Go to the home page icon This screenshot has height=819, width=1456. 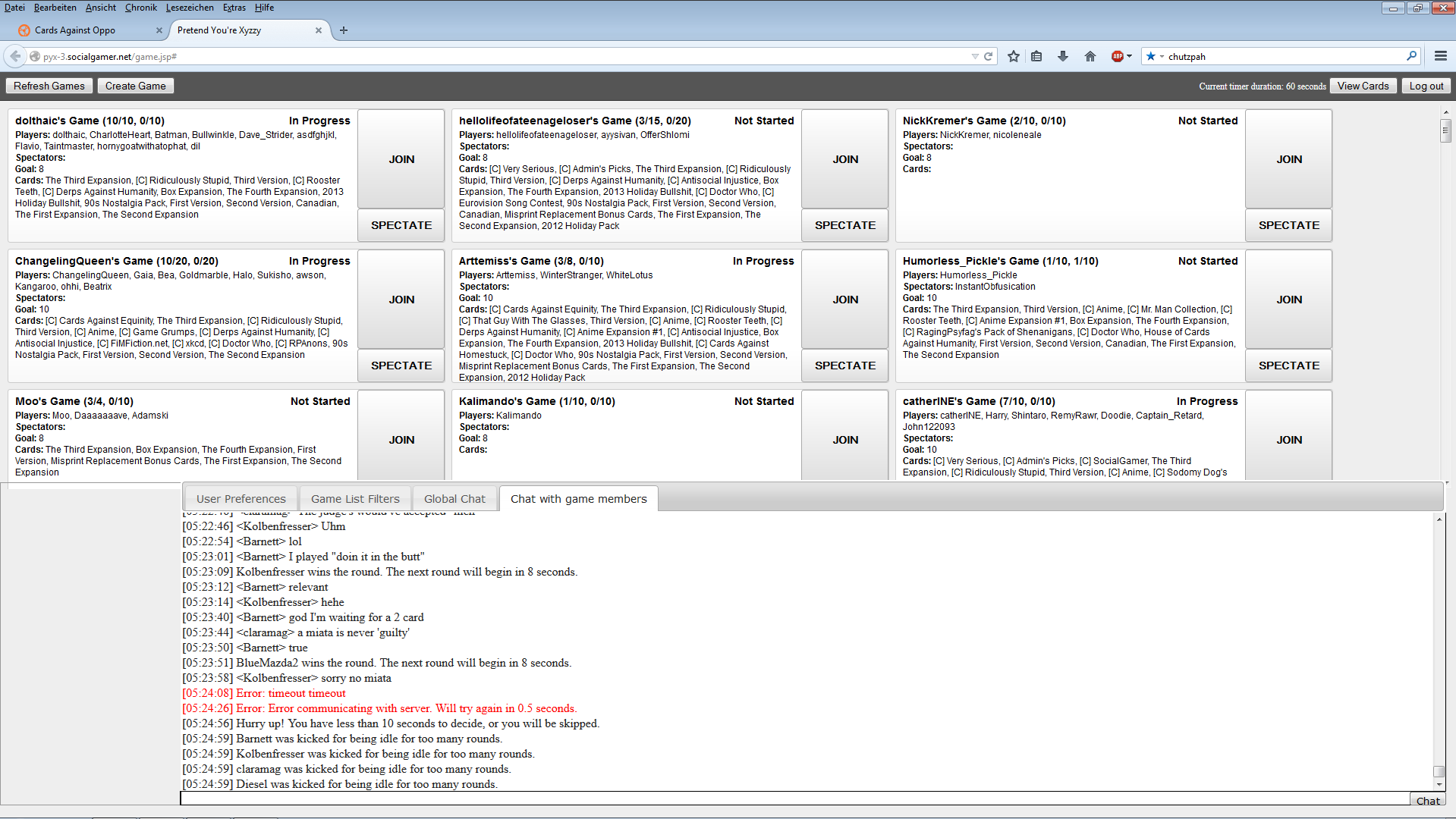pos(1090,56)
